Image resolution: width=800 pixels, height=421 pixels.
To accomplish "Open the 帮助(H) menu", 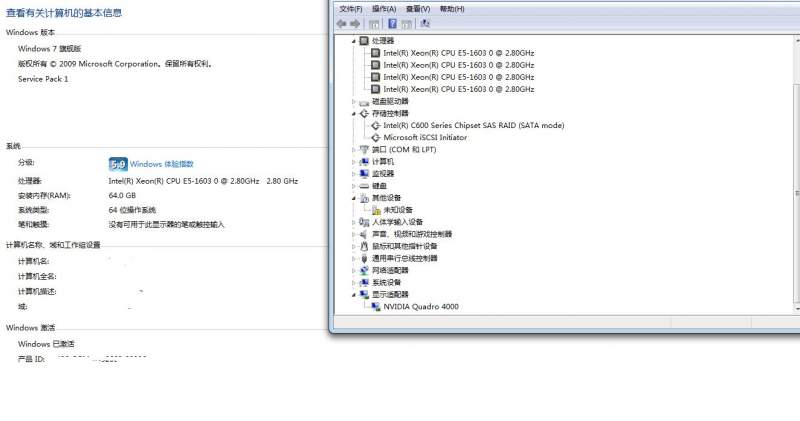I will [x=452, y=9].
